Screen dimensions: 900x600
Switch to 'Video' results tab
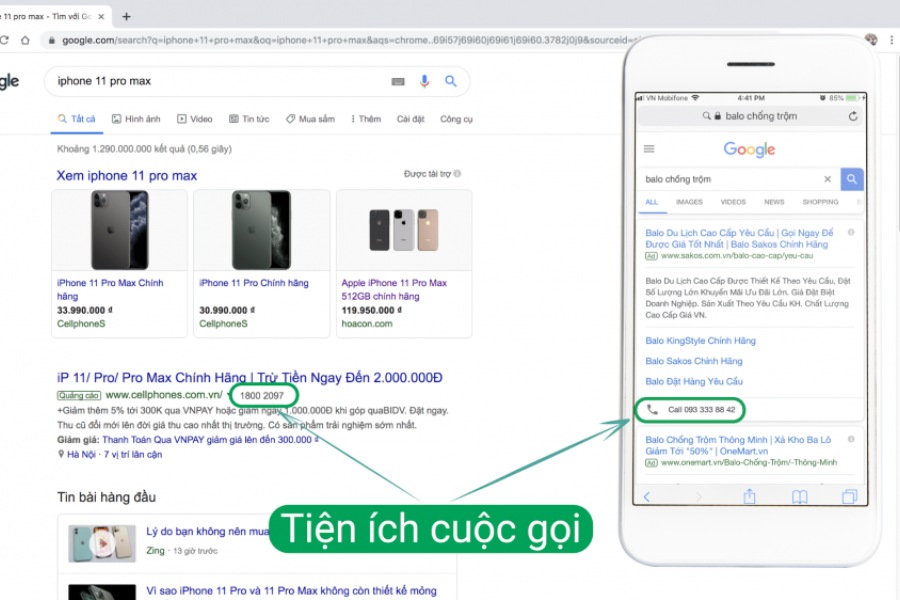tap(195, 119)
